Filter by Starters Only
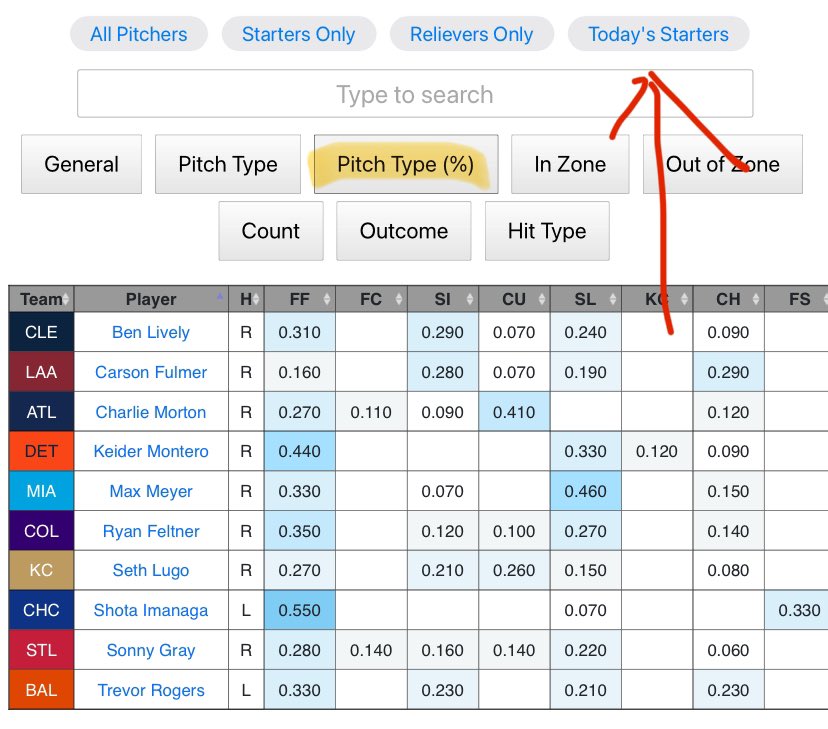 click(x=298, y=34)
